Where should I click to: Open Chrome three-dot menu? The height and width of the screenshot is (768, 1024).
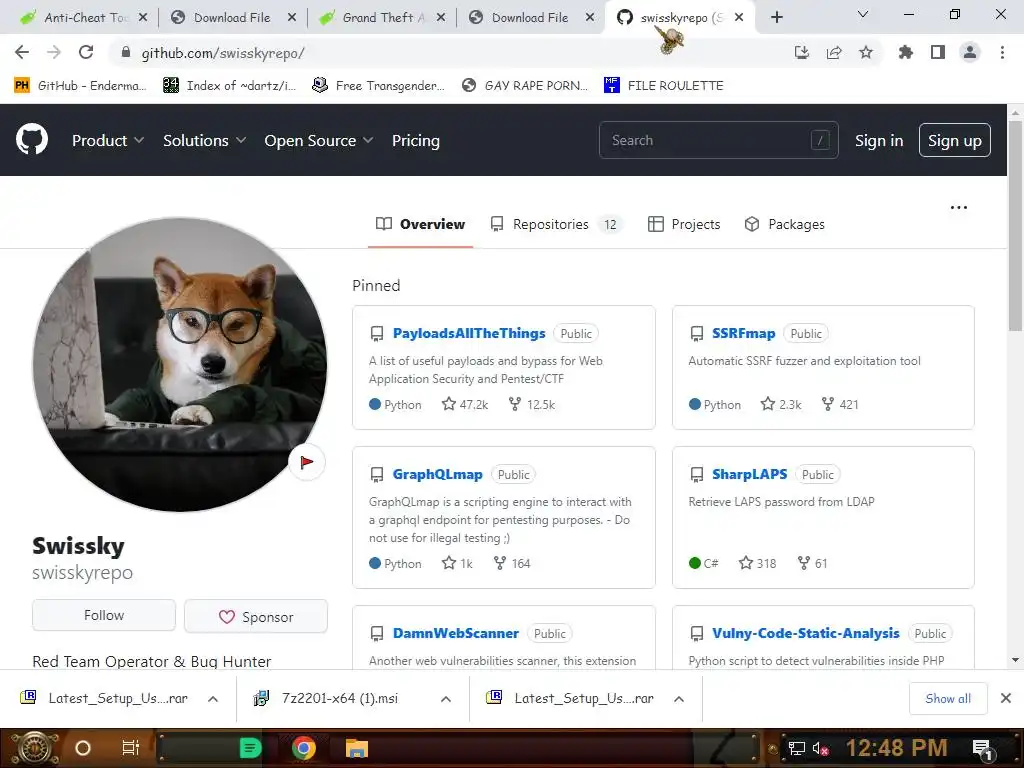point(1002,53)
